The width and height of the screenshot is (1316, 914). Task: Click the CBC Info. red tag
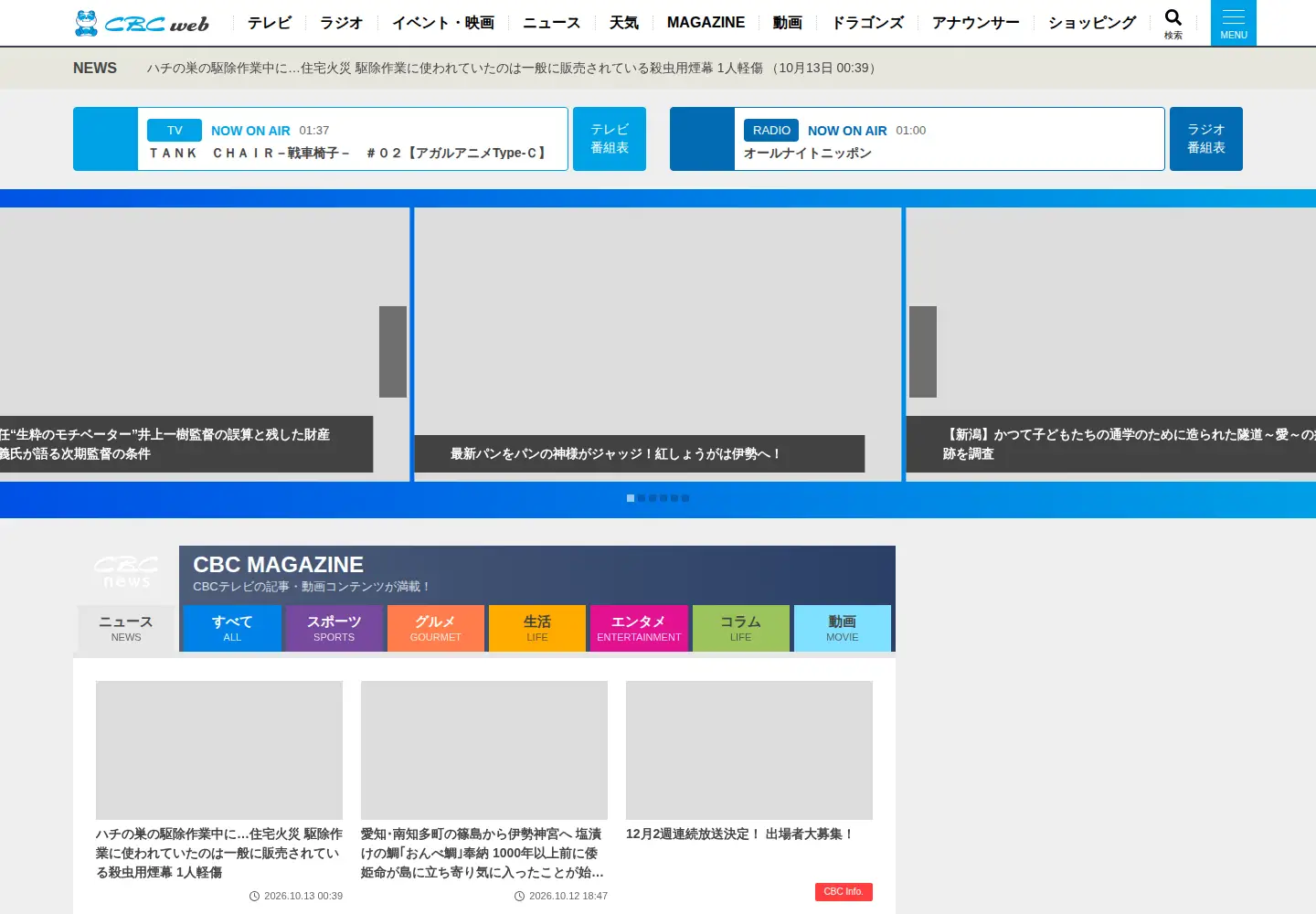(844, 892)
